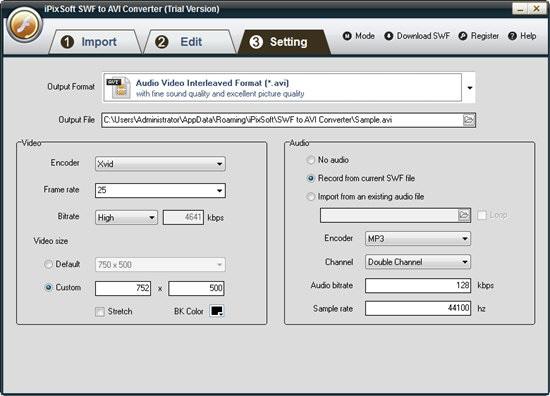Open the Channel Double Channel dropdown
Image resolution: width=550 pixels, height=396 pixels.
coord(418,262)
